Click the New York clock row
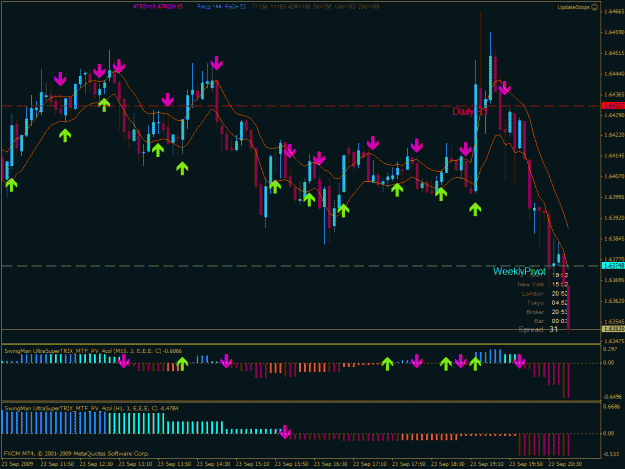This screenshot has height=469, width=625. [542, 285]
